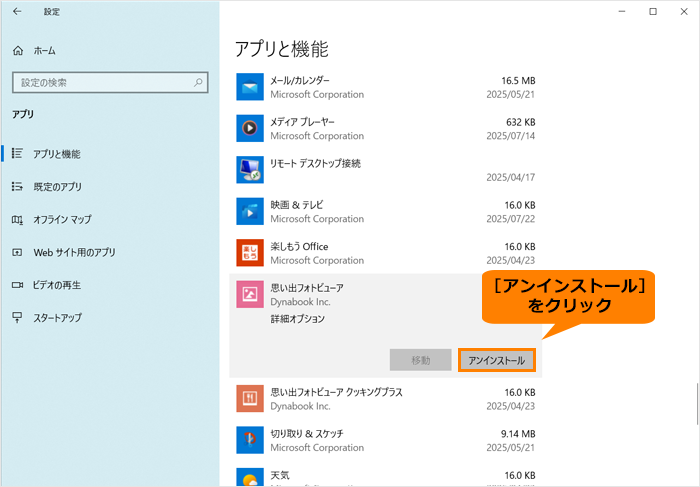Select アプリと機能 in the sidebar

(57, 154)
